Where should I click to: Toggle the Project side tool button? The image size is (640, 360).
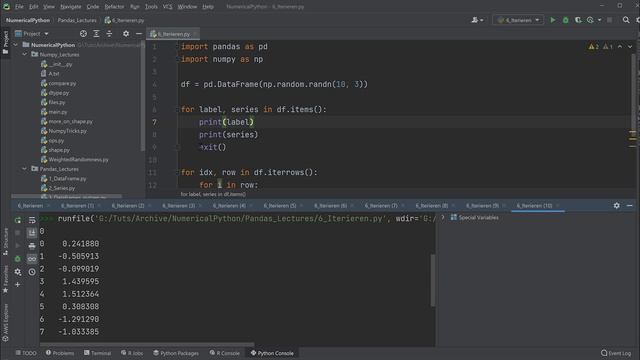[5, 42]
